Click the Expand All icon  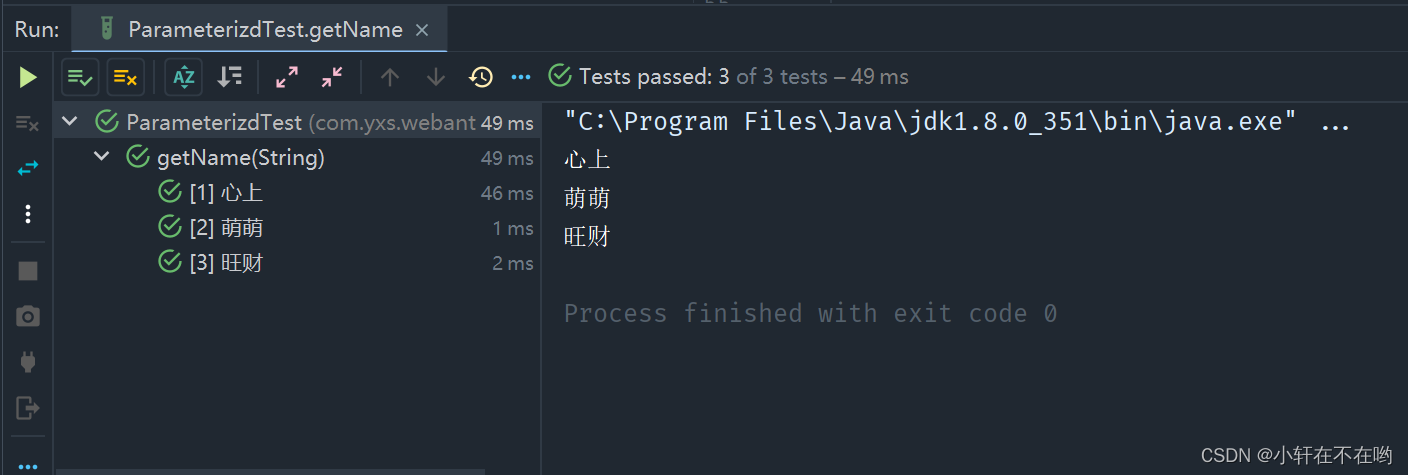tap(287, 77)
